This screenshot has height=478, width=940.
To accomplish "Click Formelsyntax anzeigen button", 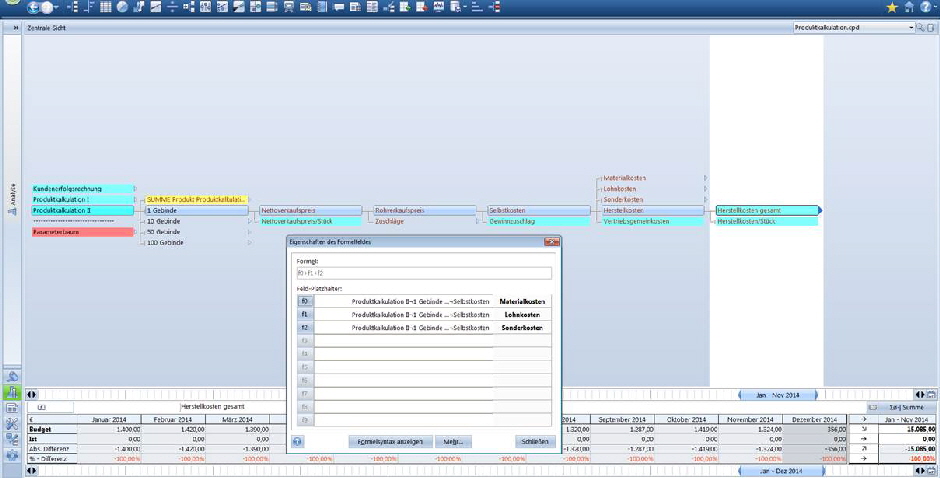I will [390, 441].
